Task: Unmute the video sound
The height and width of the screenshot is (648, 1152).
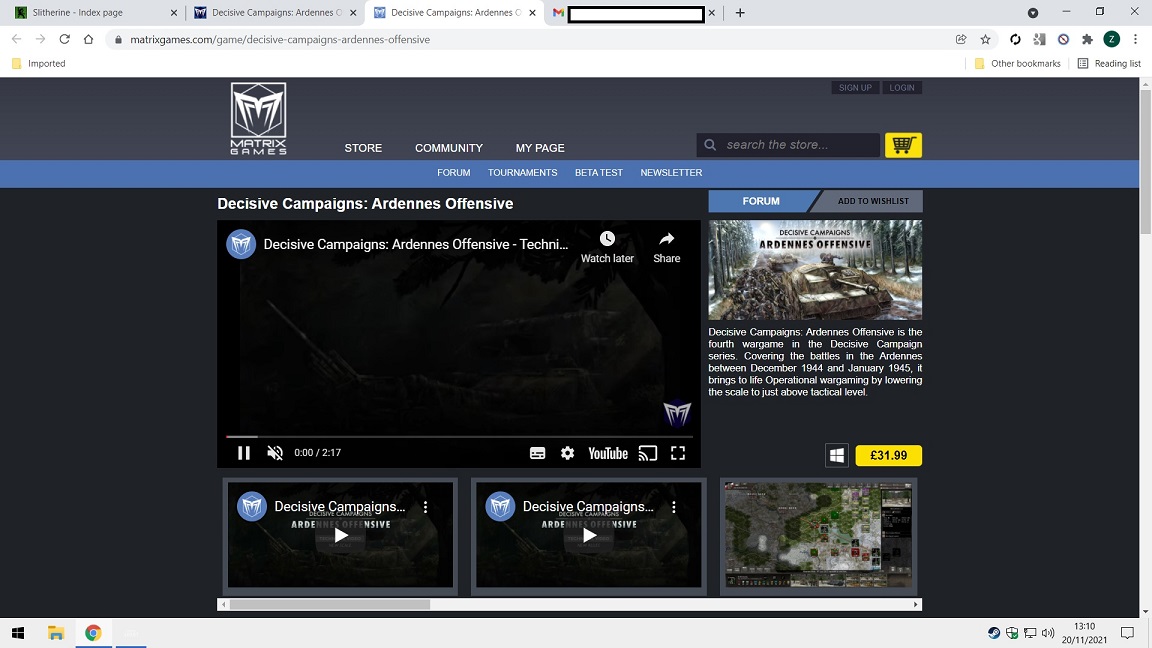Action: point(275,453)
